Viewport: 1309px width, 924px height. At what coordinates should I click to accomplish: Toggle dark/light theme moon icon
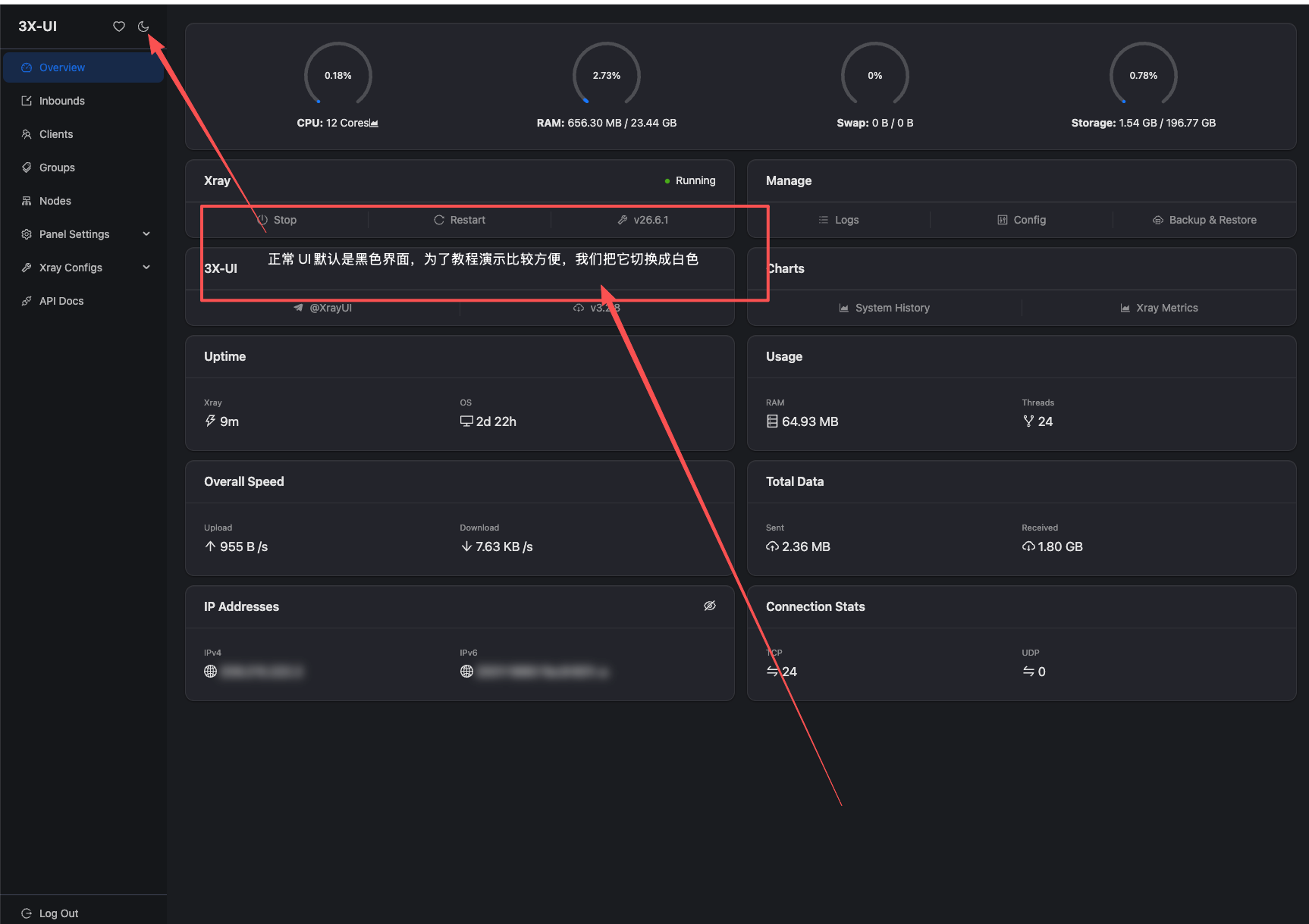143,27
